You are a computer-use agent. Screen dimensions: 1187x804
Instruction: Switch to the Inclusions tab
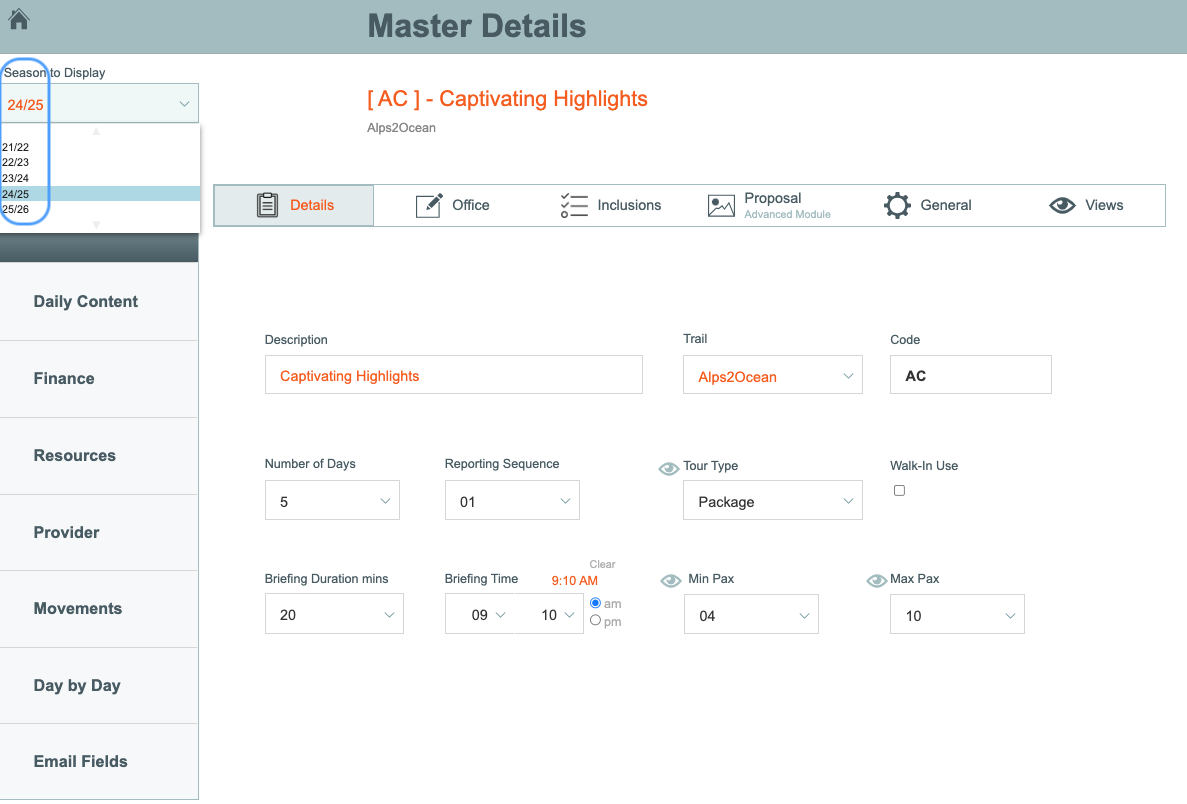pyautogui.click(x=611, y=205)
